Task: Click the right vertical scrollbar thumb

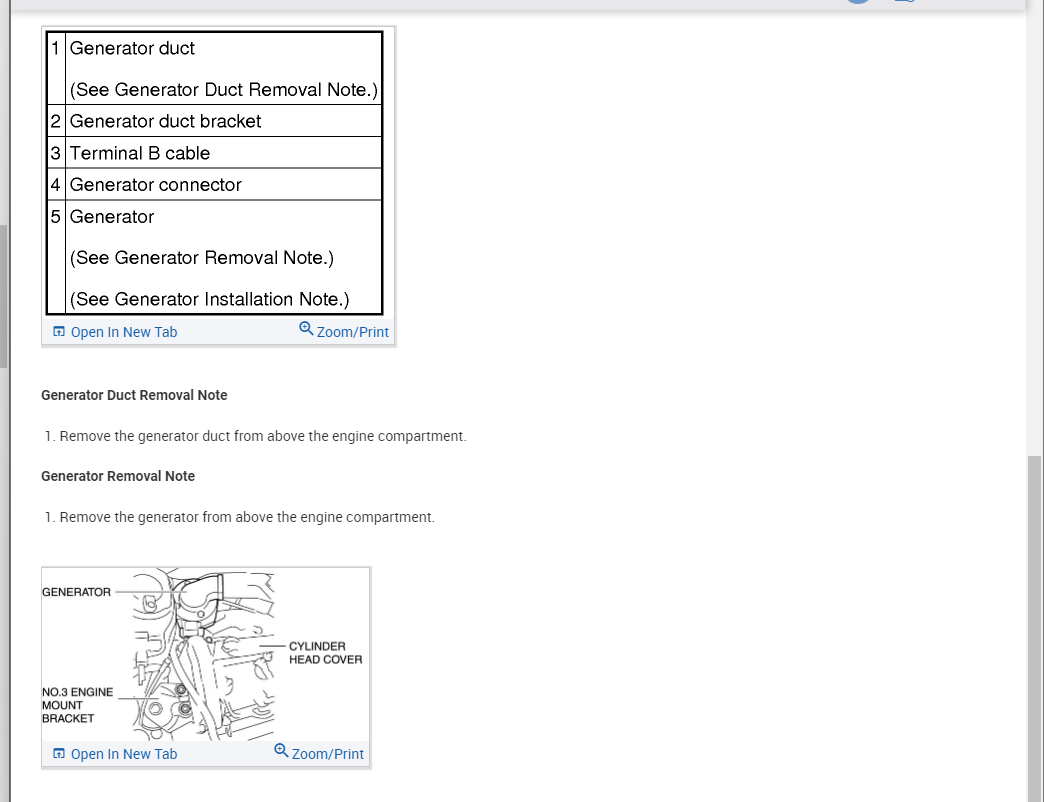Action: click(1034, 628)
